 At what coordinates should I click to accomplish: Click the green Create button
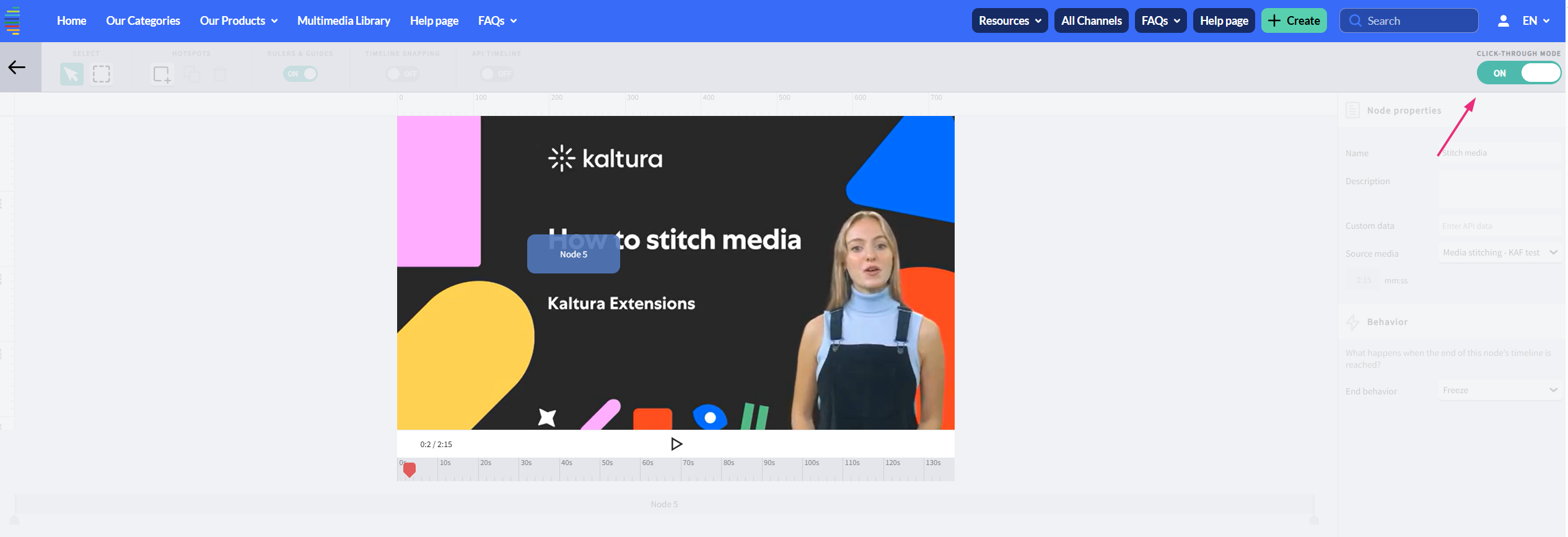(1294, 21)
